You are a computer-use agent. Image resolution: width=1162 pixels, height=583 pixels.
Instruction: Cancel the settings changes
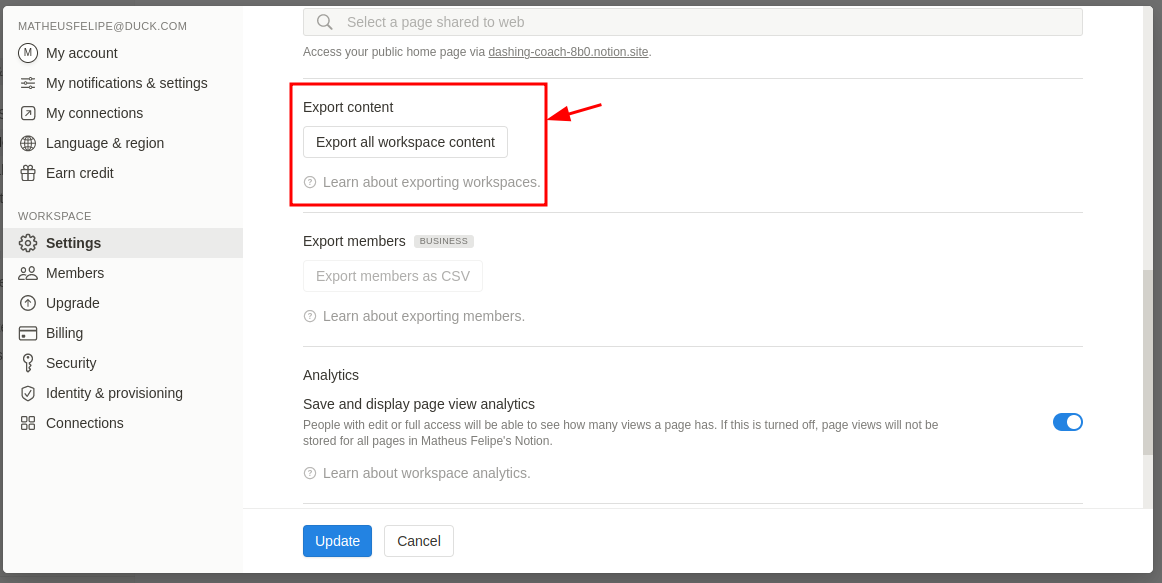pos(419,541)
